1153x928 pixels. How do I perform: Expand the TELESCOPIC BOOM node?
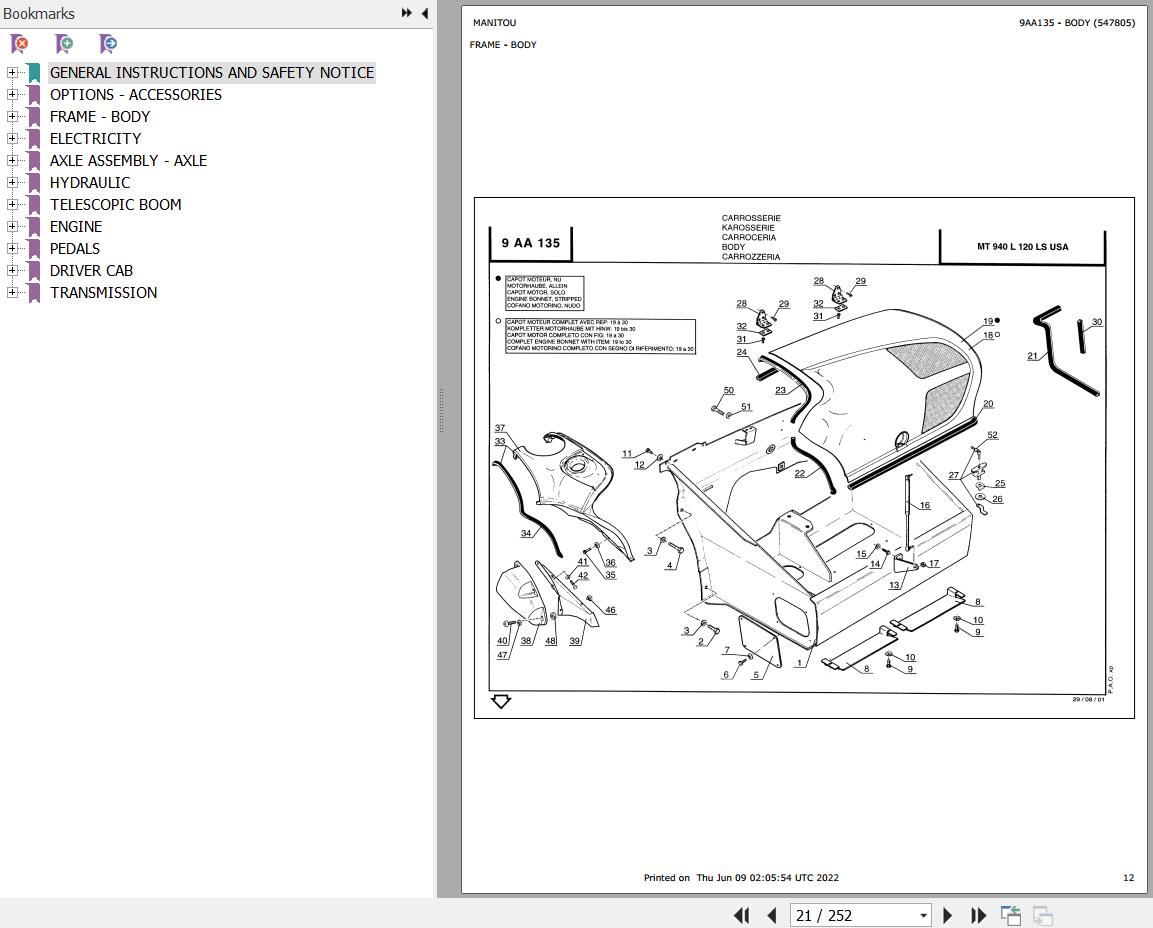pyautogui.click(x=12, y=204)
